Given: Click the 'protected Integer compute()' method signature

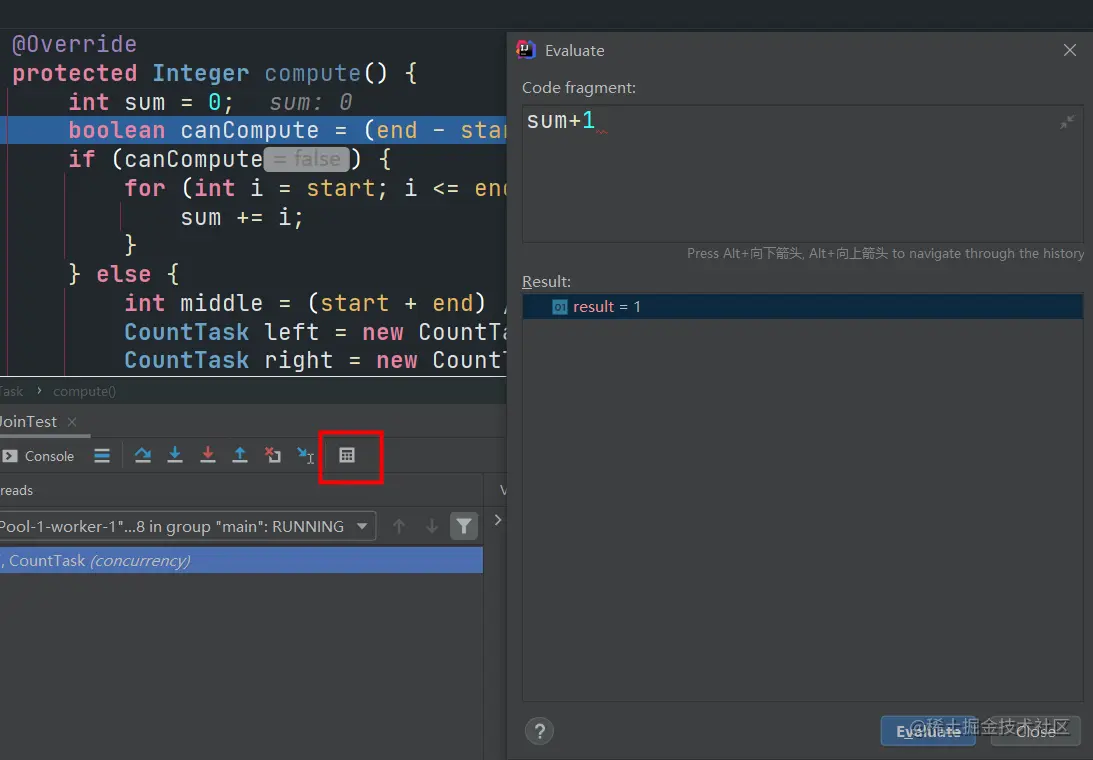Looking at the screenshot, I should [215, 73].
